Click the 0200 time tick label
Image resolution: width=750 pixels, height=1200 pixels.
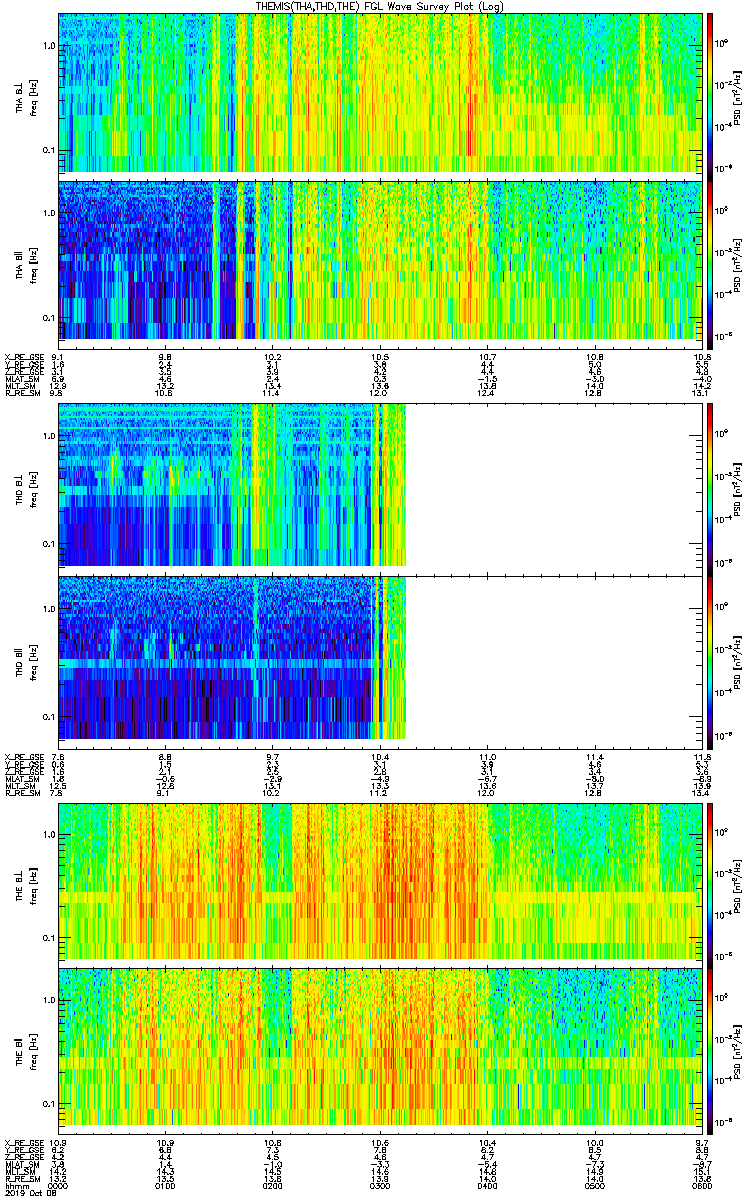click(x=273, y=1187)
